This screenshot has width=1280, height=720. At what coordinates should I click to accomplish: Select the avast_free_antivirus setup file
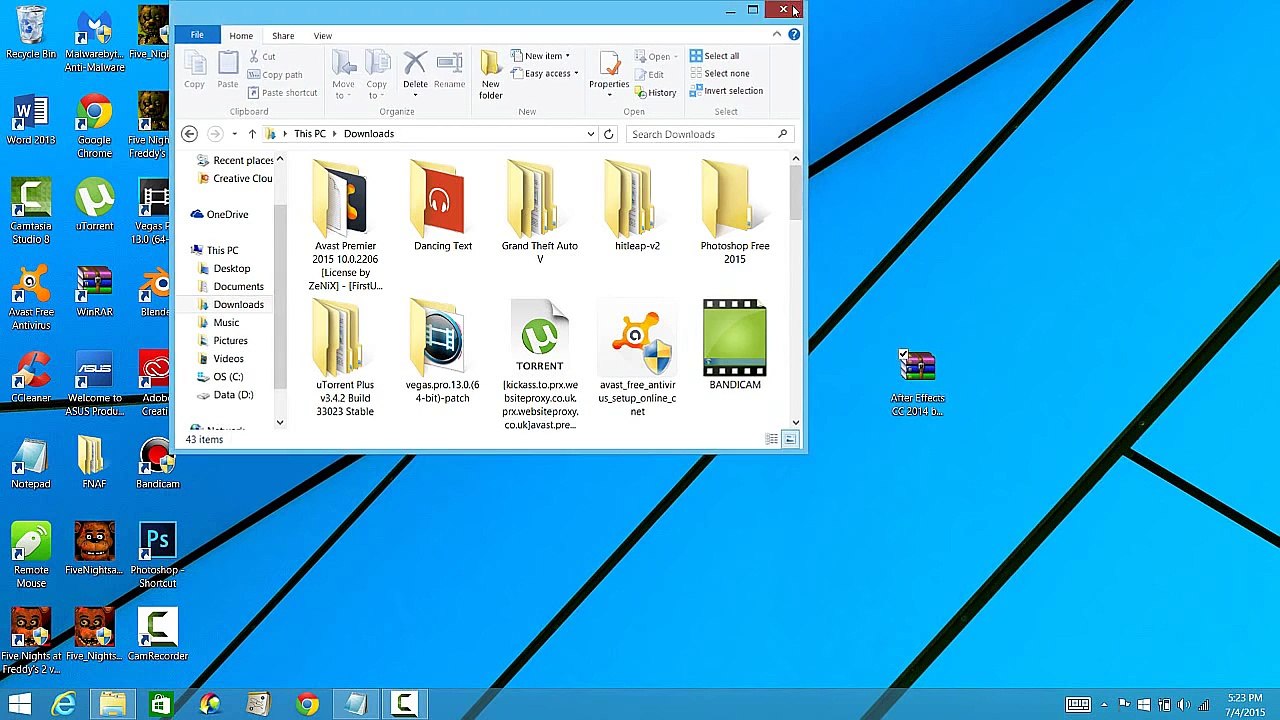pyautogui.click(x=637, y=359)
